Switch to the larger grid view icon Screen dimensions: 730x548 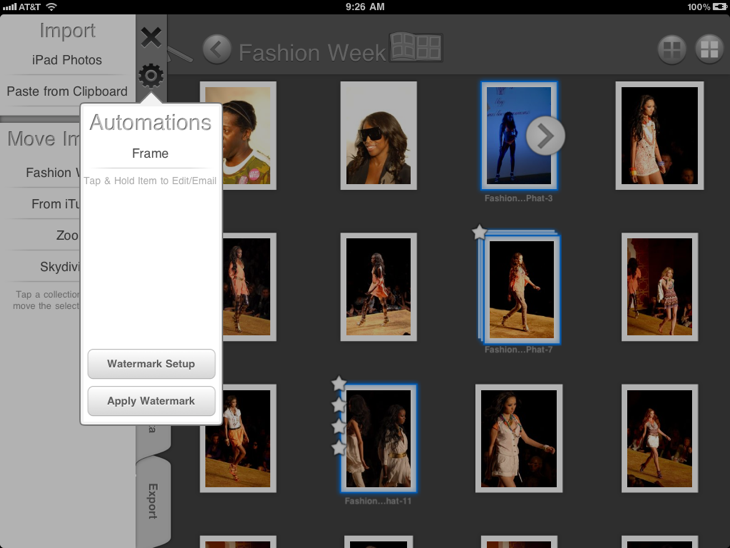click(x=709, y=49)
